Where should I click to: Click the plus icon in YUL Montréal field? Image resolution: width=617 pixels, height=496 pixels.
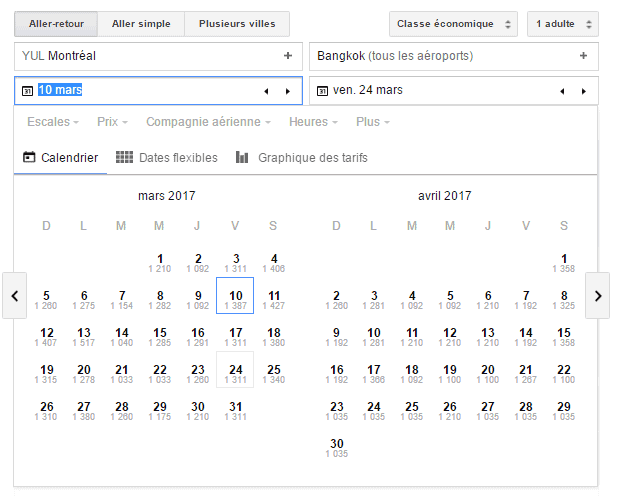288,56
